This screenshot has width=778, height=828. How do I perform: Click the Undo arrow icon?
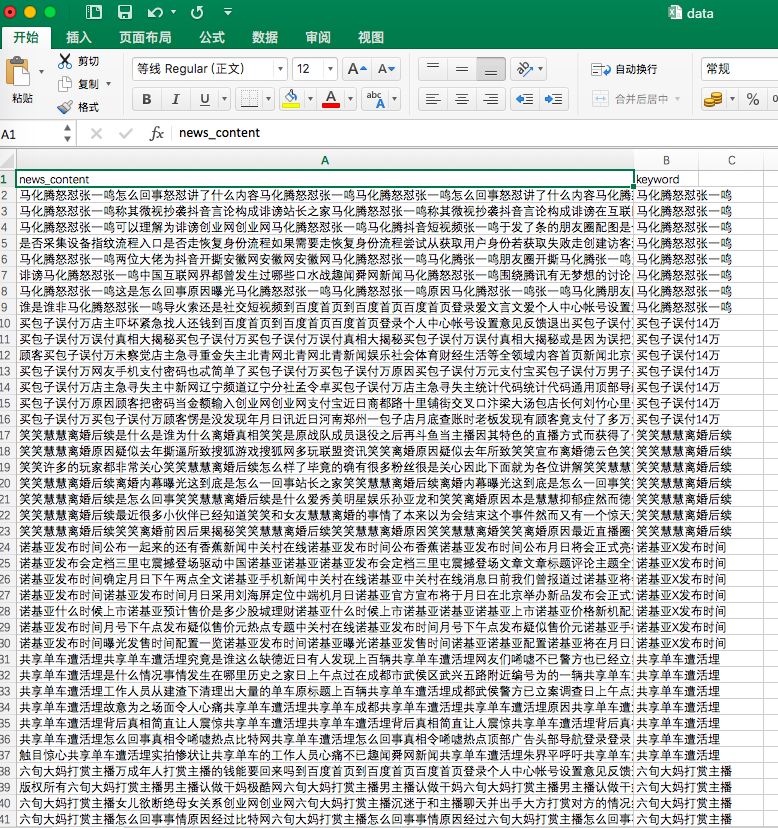pyautogui.click(x=155, y=12)
